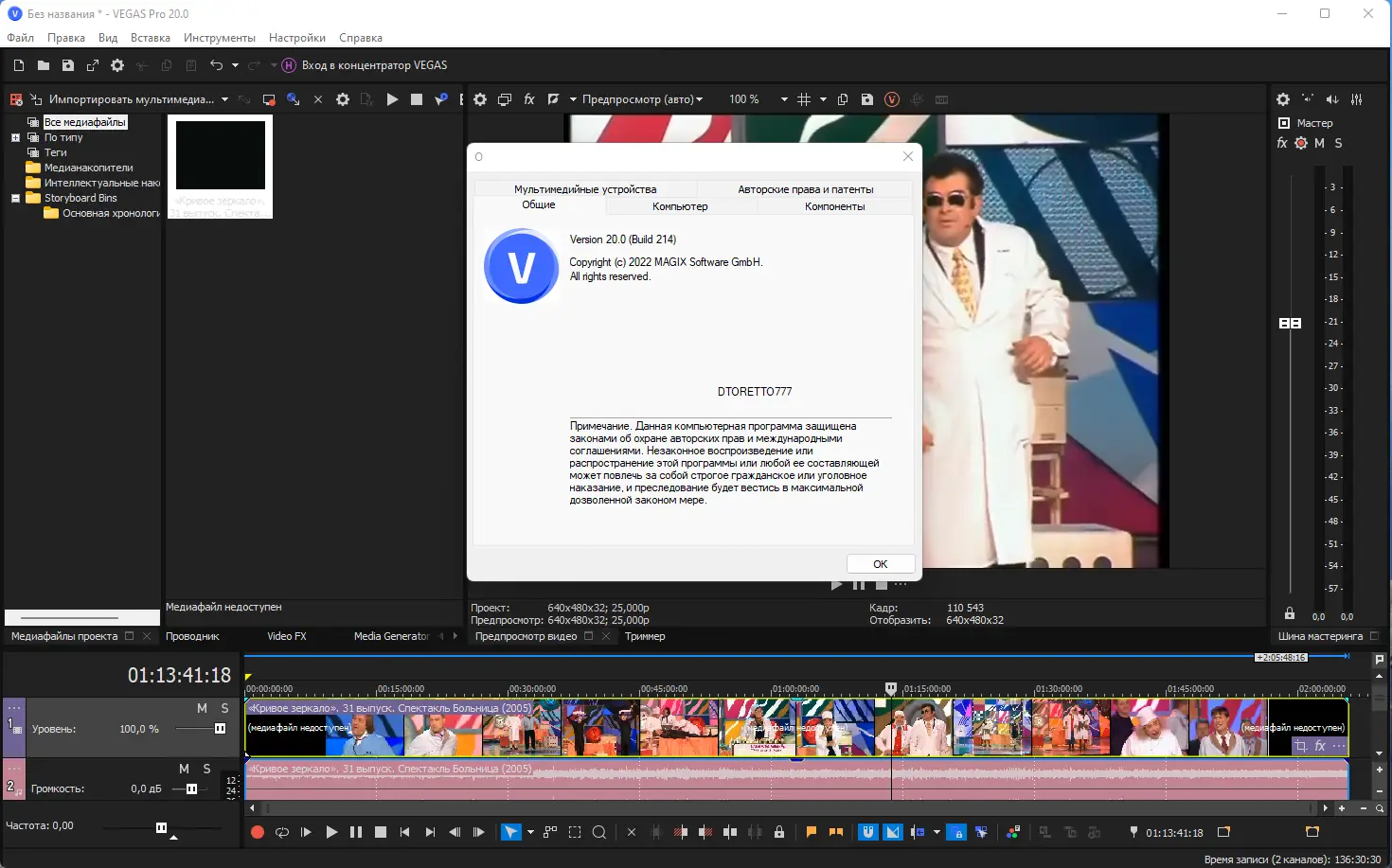Select the Zoom tool above the timeline
1392x868 pixels.
click(599, 832)
